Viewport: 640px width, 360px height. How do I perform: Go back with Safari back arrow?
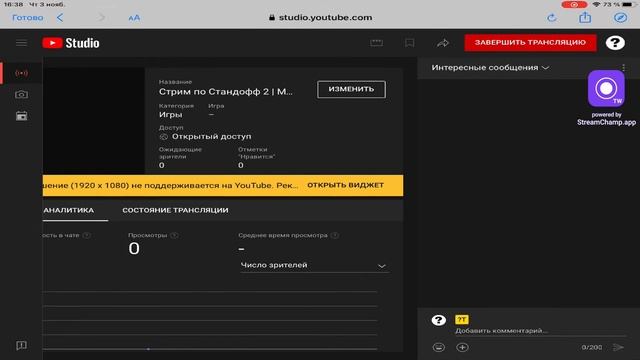tap(60, 18)
